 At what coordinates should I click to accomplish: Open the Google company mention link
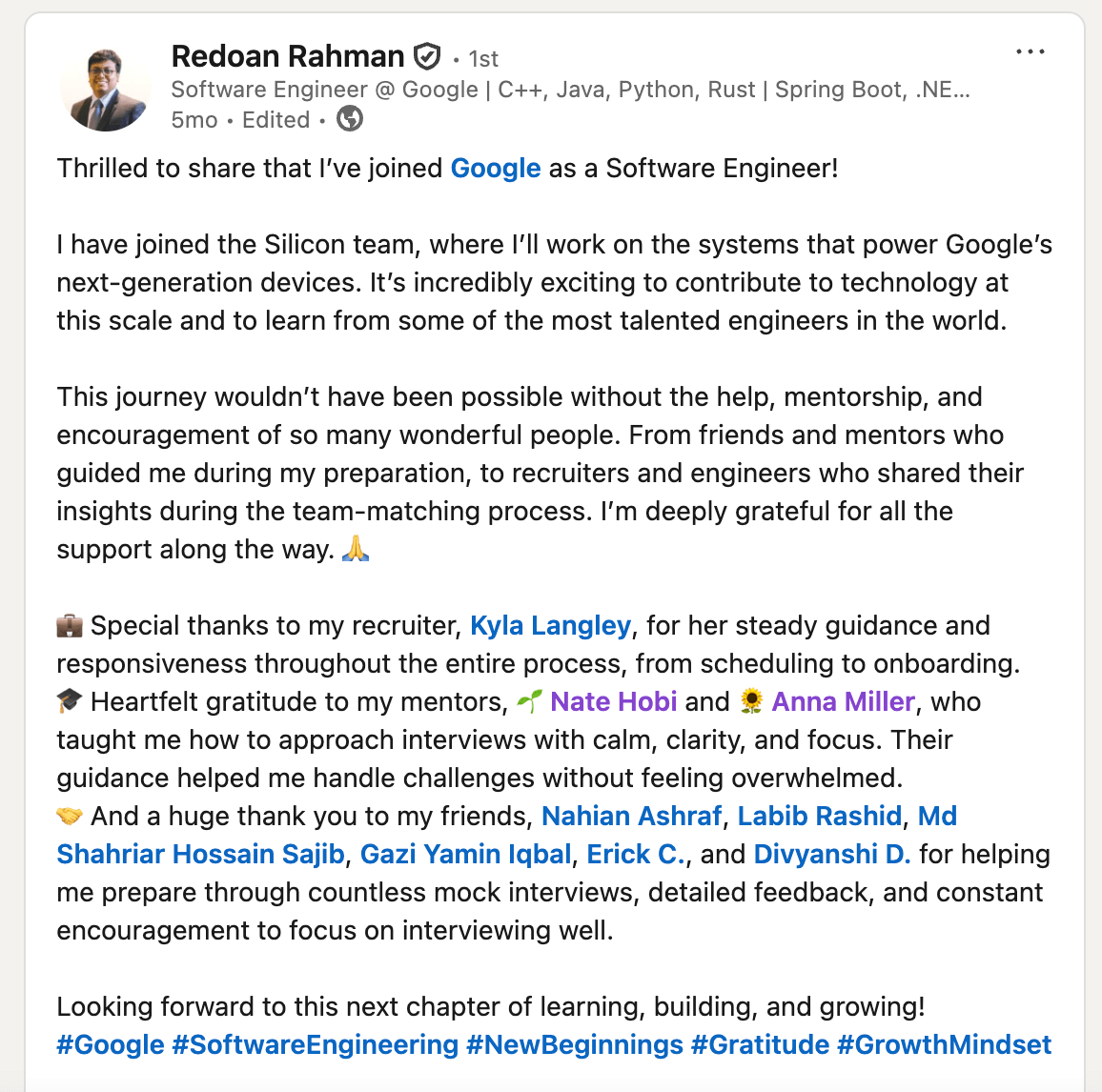pyautogui.click(x=496, y=169)
